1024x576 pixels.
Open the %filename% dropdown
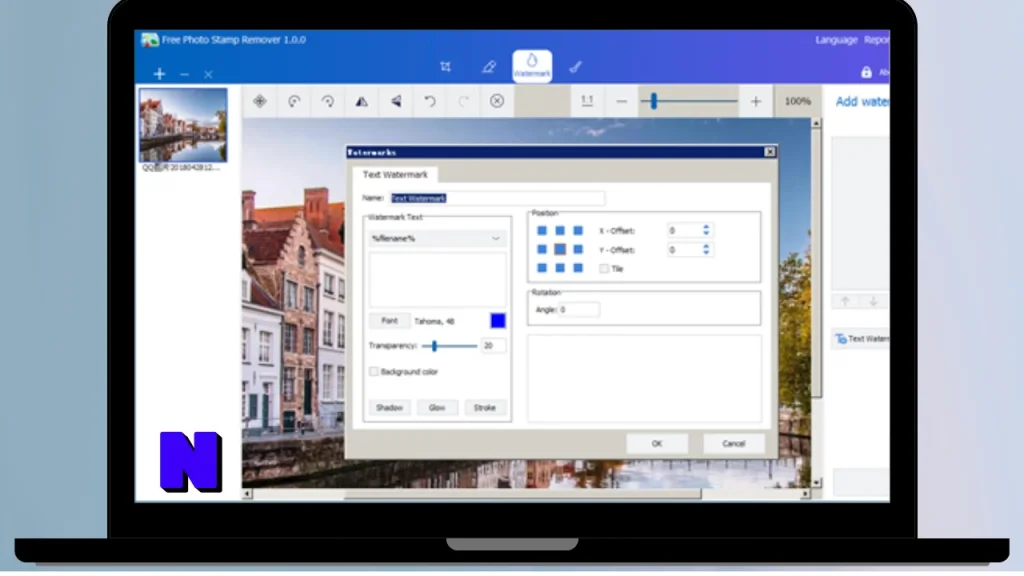[436, 238]
